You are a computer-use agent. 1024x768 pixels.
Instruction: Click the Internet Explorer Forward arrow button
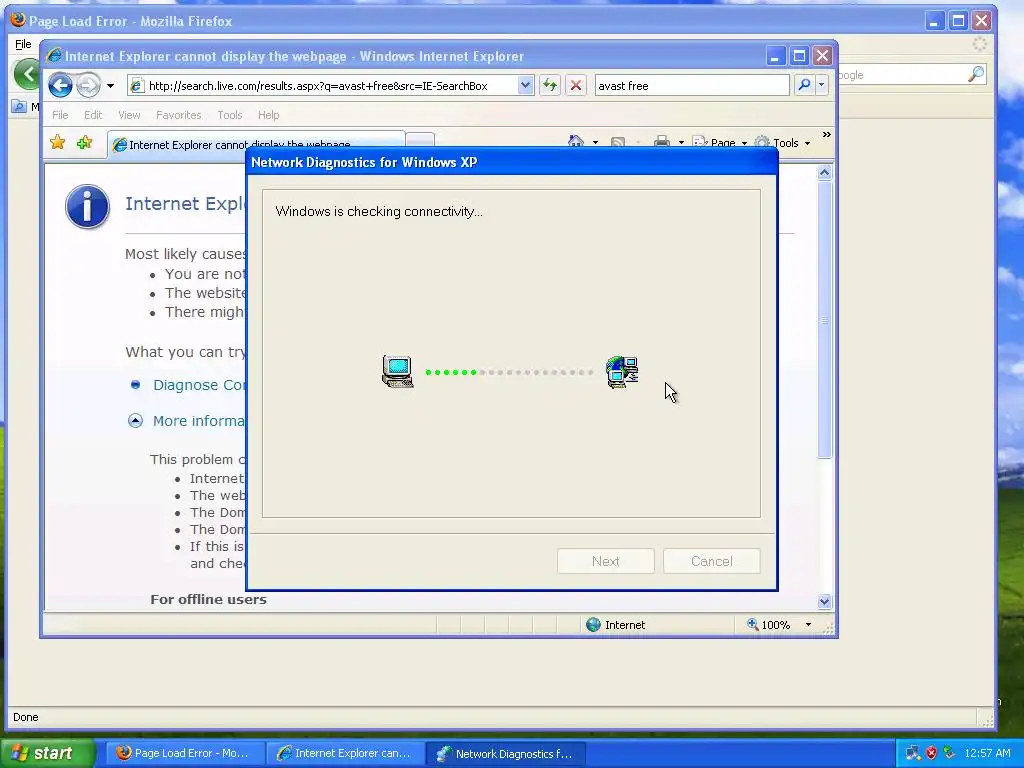(x=88, y=85)
